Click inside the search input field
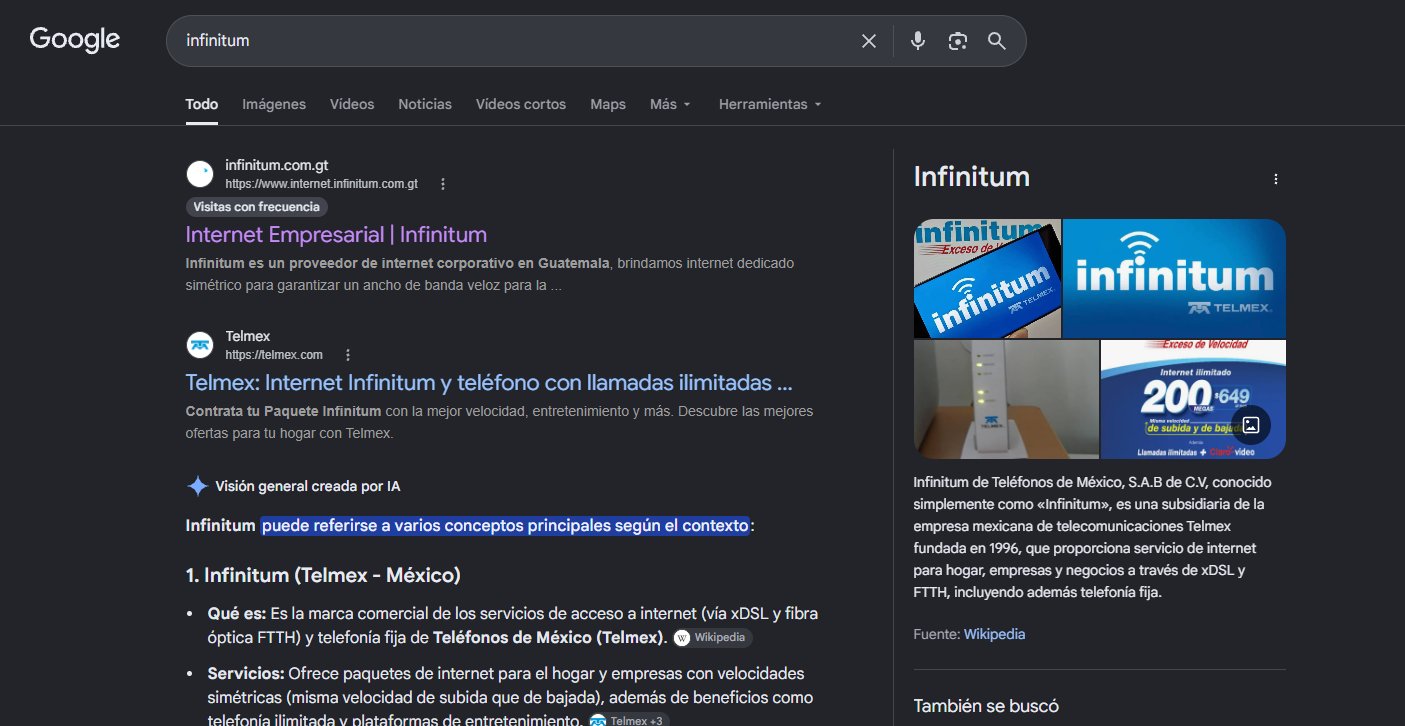Screen dimensions: 1405x726 pos(515,41)
